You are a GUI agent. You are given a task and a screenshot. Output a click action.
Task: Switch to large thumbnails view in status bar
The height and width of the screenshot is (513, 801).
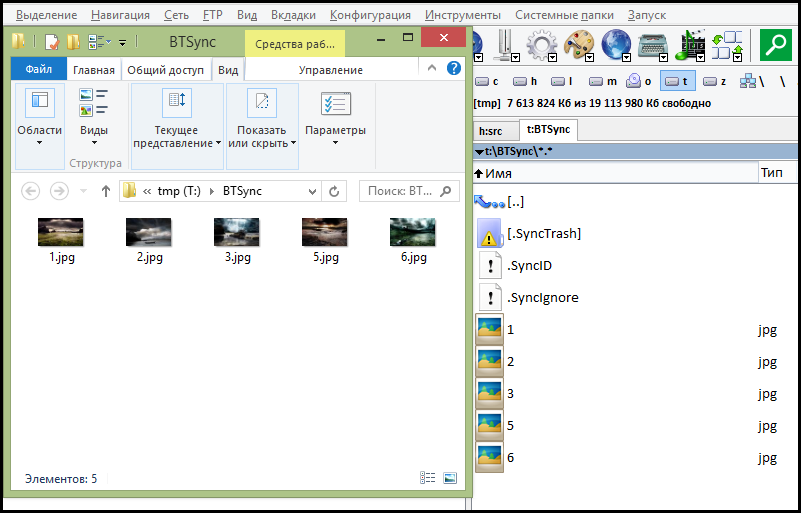pyautogui.click(x=449, y=479)
